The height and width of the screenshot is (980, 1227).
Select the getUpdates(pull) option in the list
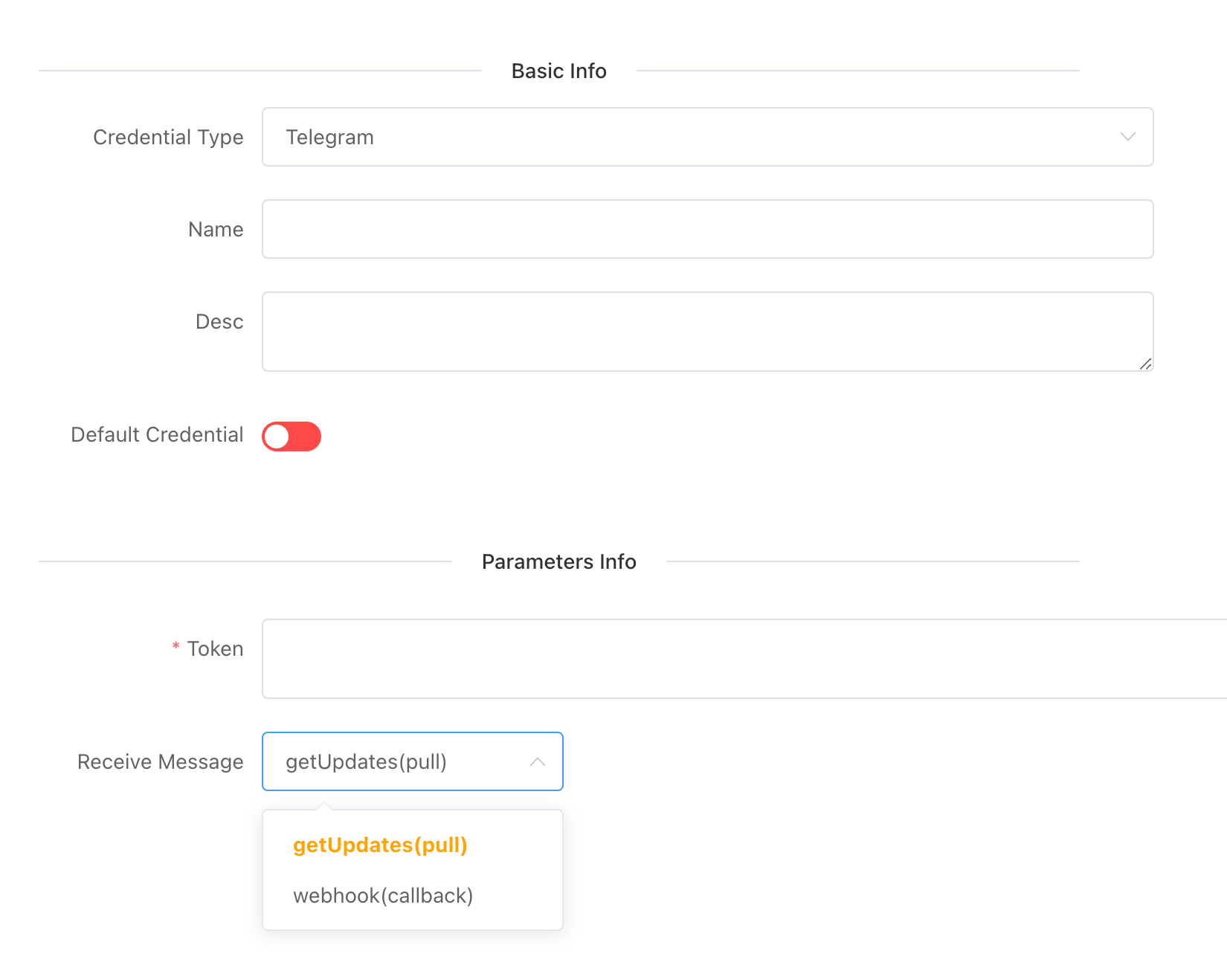(380, 845)
